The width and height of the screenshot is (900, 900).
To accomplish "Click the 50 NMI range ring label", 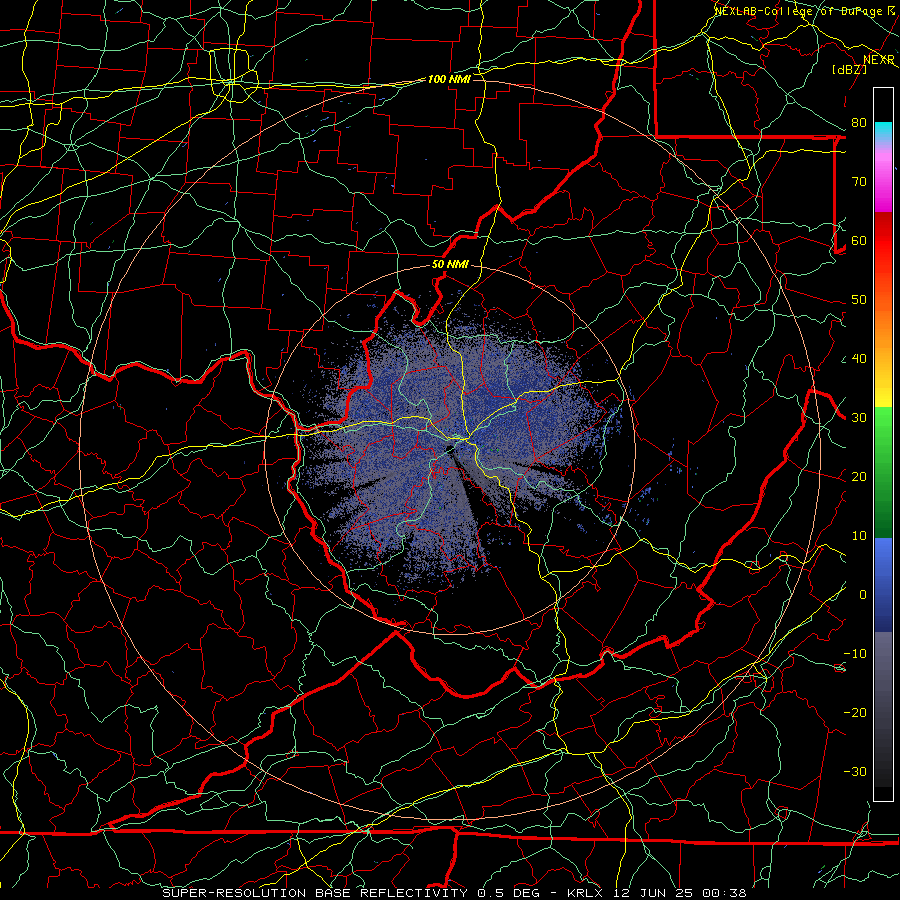I will tap(450, 265).
